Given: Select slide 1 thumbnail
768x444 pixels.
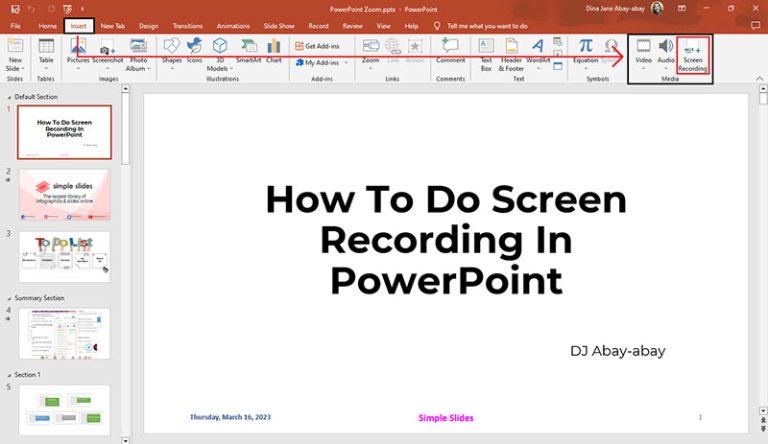Looking at the screenshot, I should coord(64,132).
